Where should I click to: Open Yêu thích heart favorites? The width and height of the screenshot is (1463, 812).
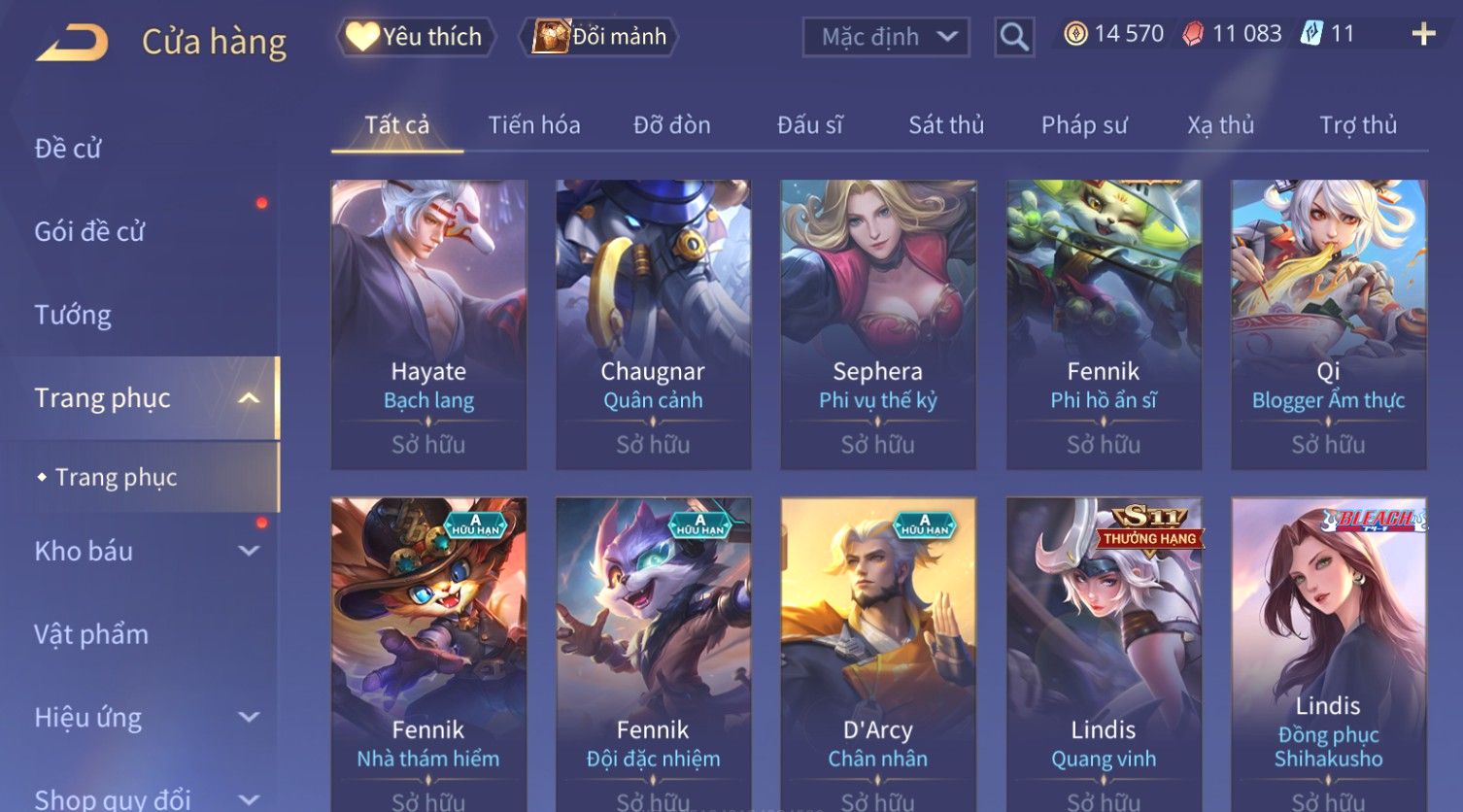tap(416, 37)
